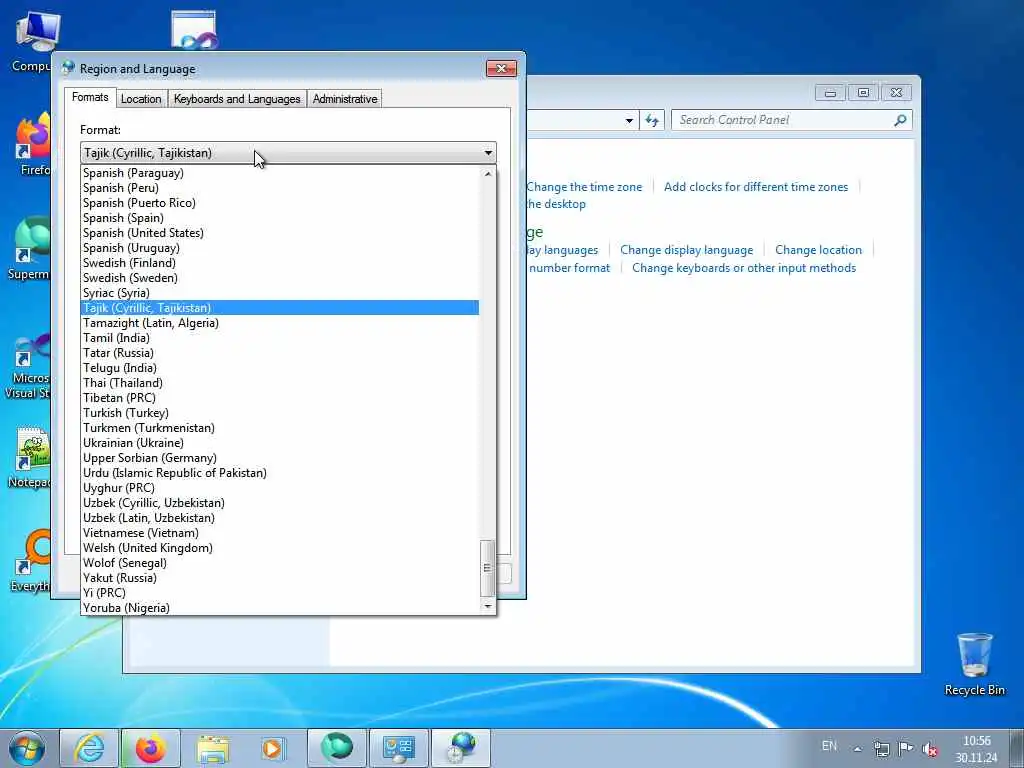The height and width of the screenshot is (768, 1024).
Task: Click Change display language link
Action: [686, 250]
